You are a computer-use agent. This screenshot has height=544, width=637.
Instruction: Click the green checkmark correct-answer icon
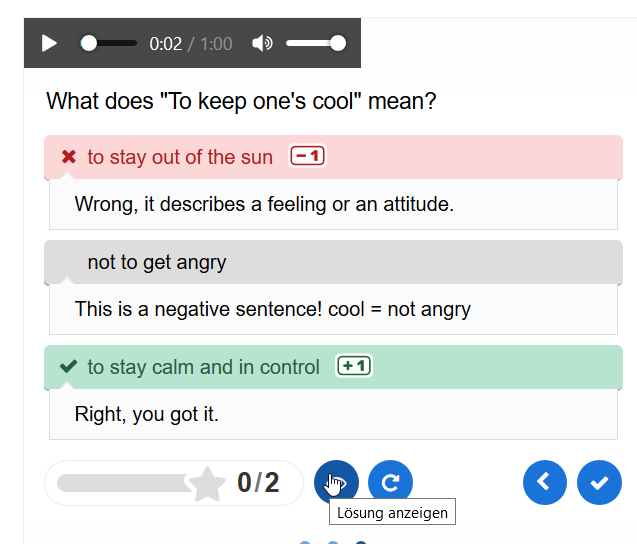69,367
